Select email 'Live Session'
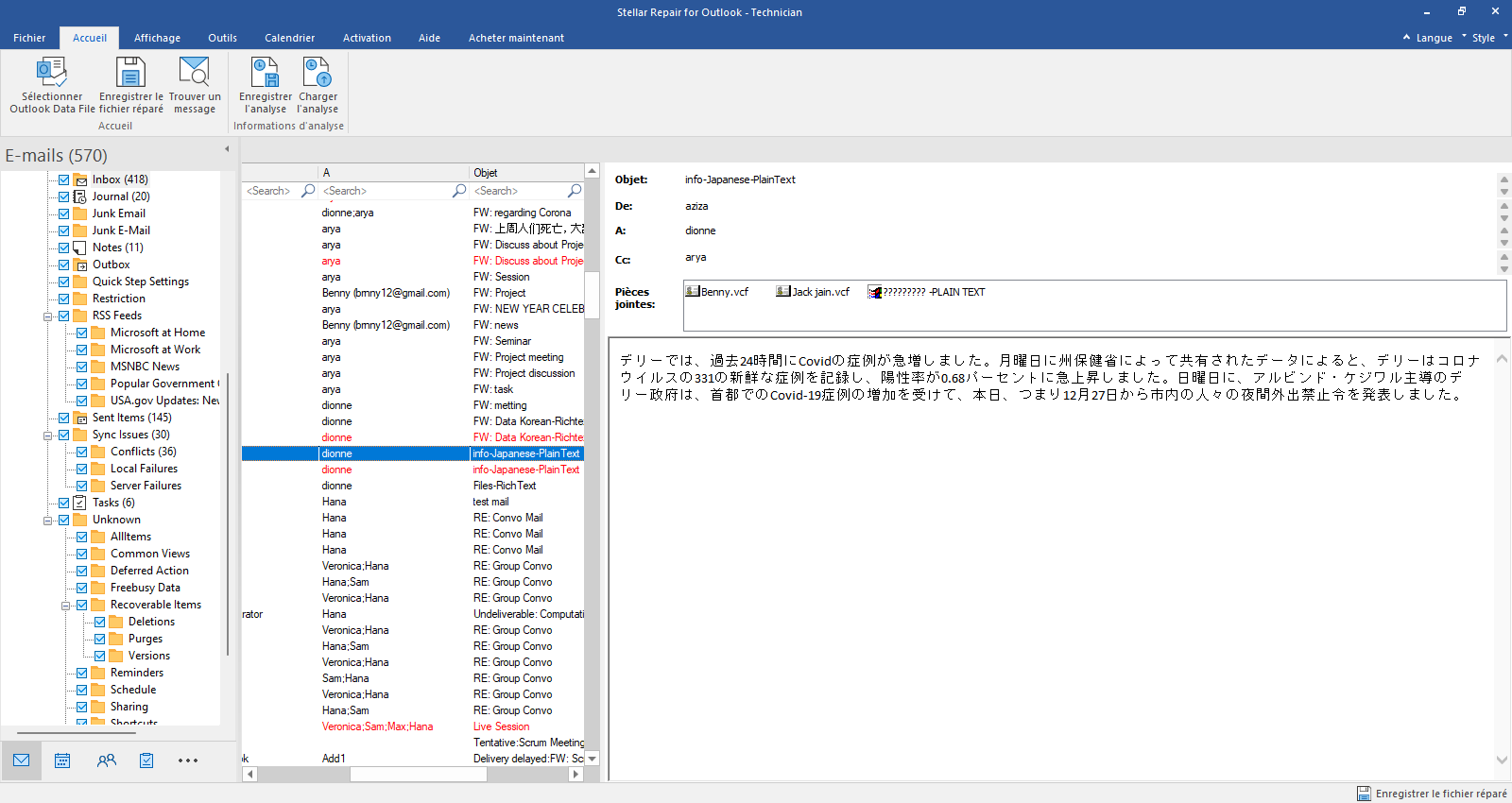This screenshot has width=1512, height=803. (413, 726)
